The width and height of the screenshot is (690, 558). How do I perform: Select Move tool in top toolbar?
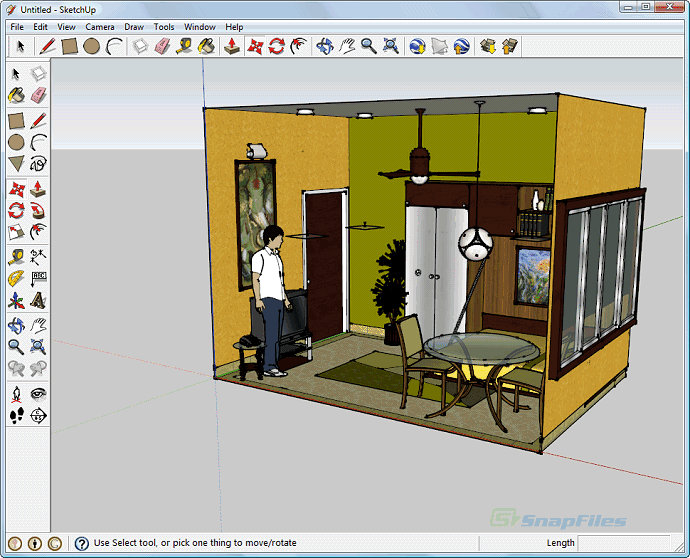(x=255, y=46)
